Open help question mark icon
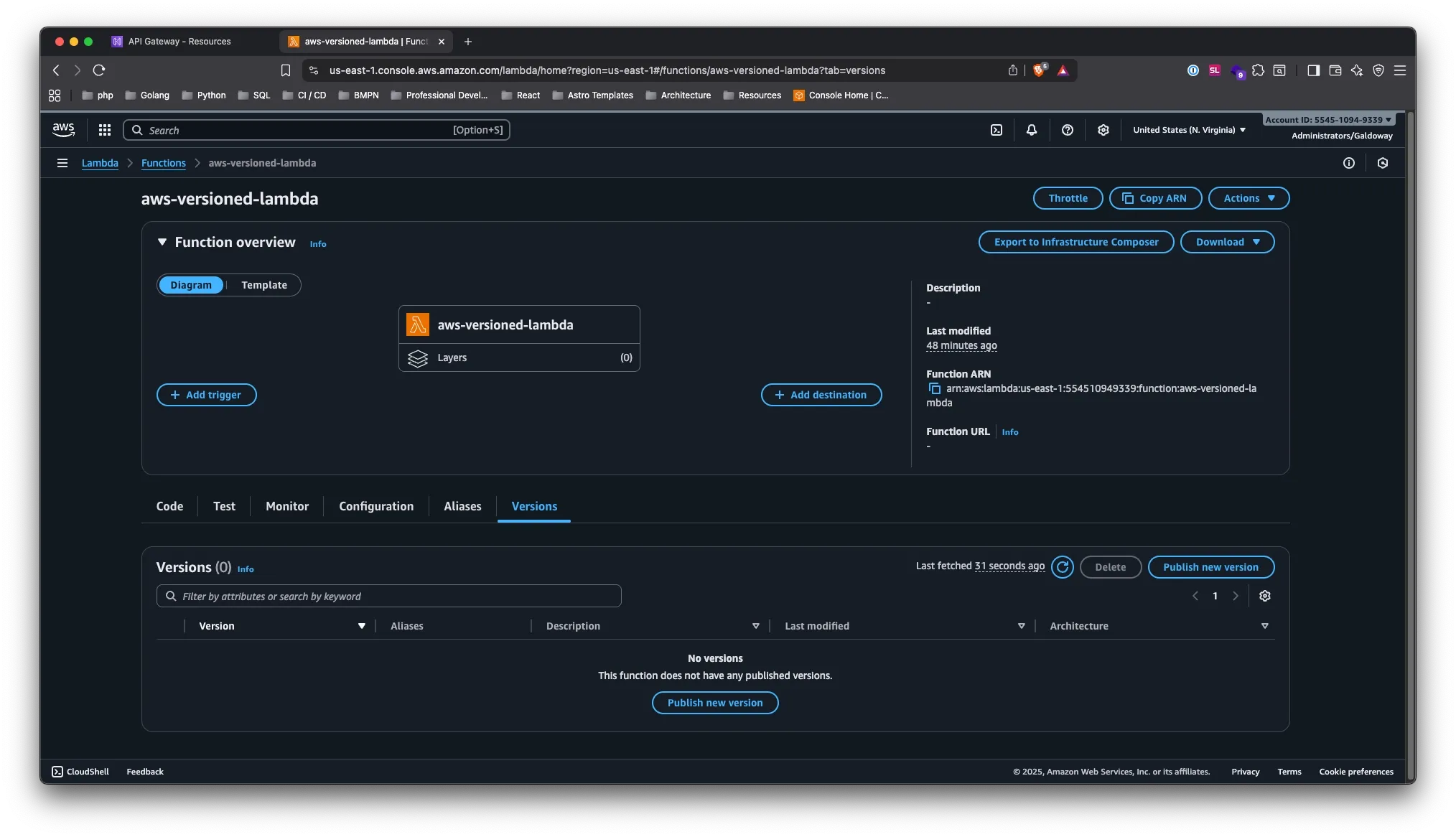Viewport: 1456px width, 837px height. (1068, 130)
